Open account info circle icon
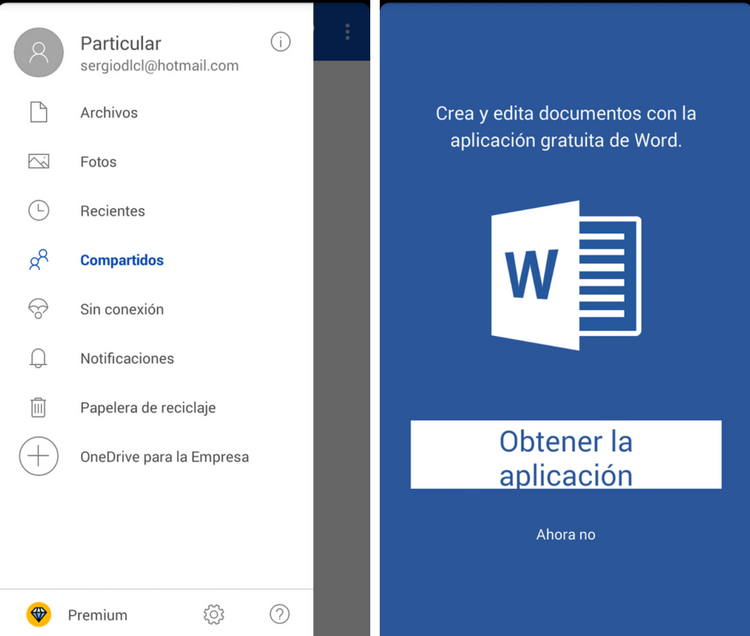Image resolution: width=750 pixels, height=636 pixels. pyautogui.click(x=280, y=42)
